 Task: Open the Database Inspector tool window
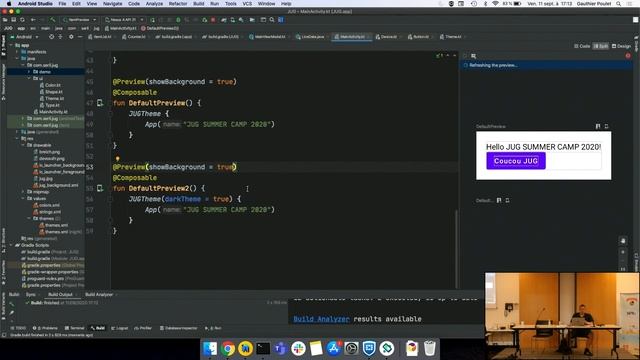[x=179, y=328]
